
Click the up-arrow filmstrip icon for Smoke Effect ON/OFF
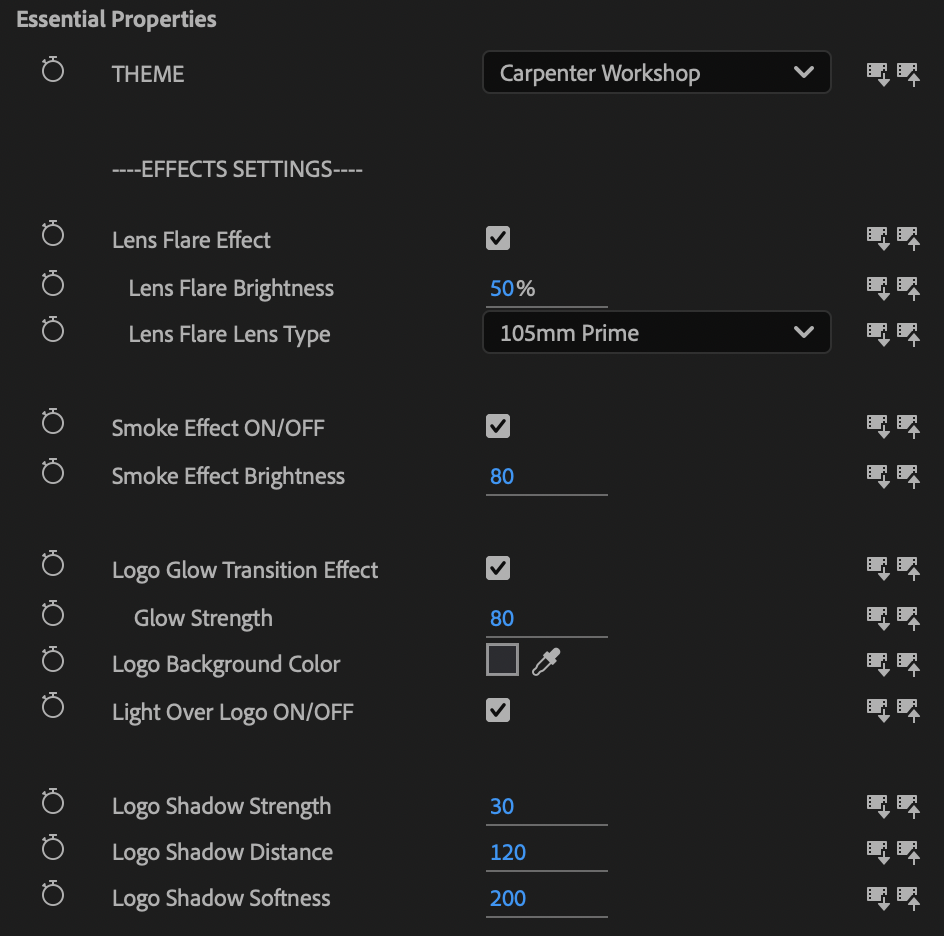click(x=908, y=427)
